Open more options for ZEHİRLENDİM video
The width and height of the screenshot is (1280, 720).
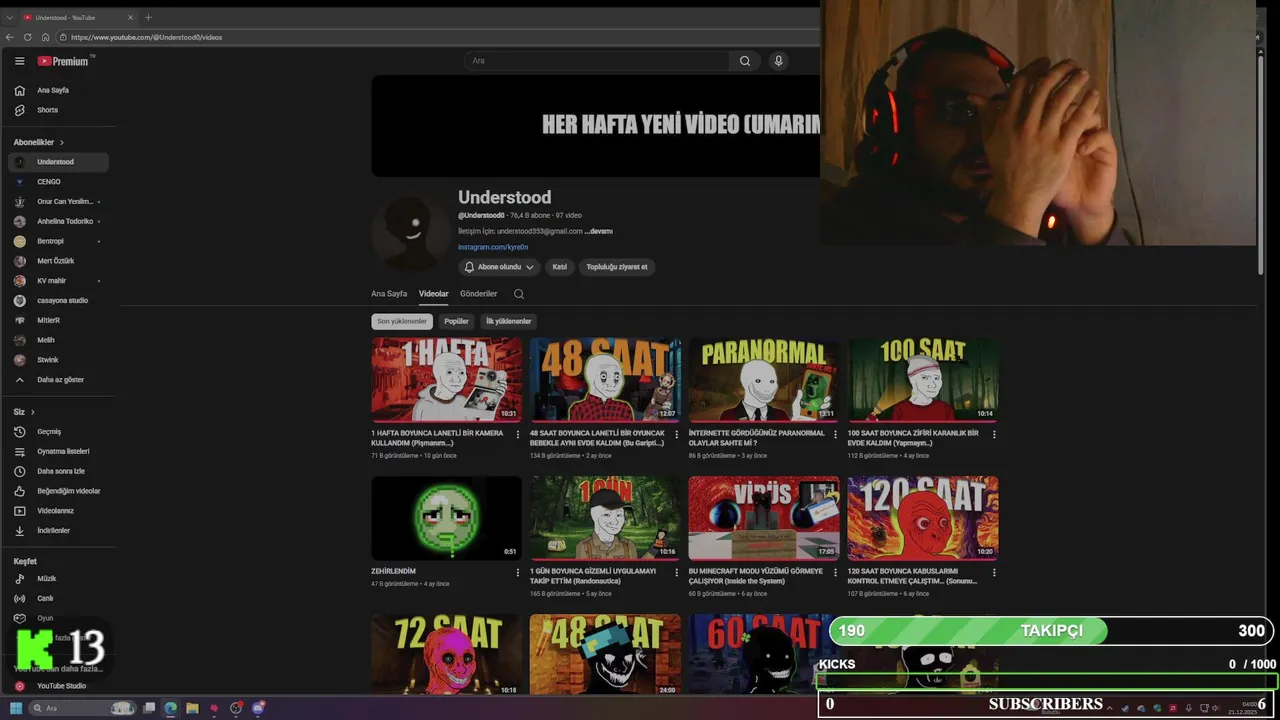tap(518, 572)
